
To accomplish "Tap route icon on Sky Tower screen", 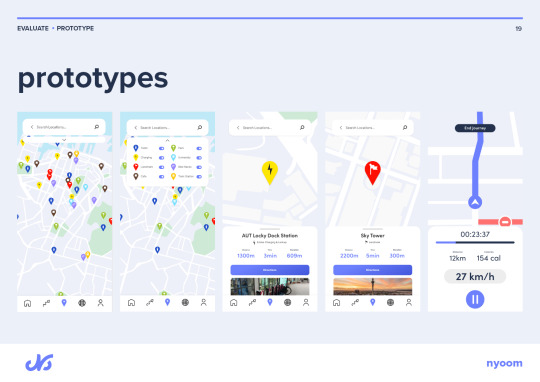I will point(355,302).
